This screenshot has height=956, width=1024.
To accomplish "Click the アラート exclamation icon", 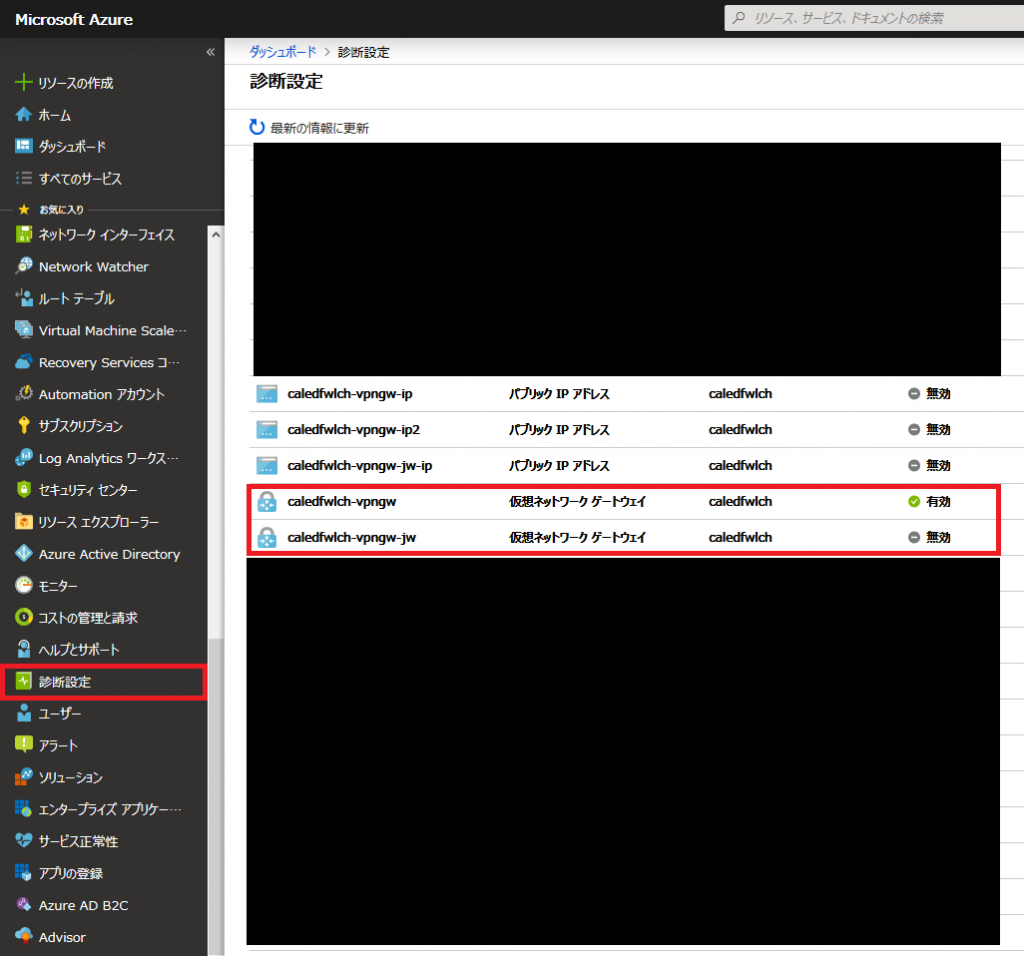I will [24, 744].
